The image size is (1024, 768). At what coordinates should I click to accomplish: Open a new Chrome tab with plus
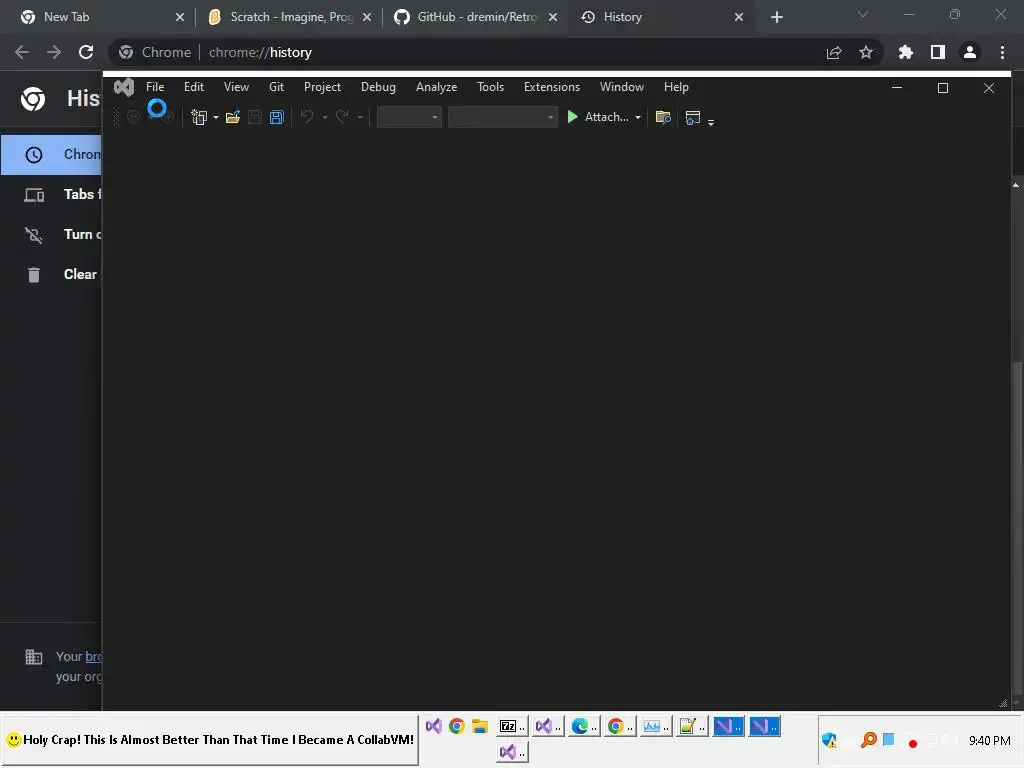(776, 17)
